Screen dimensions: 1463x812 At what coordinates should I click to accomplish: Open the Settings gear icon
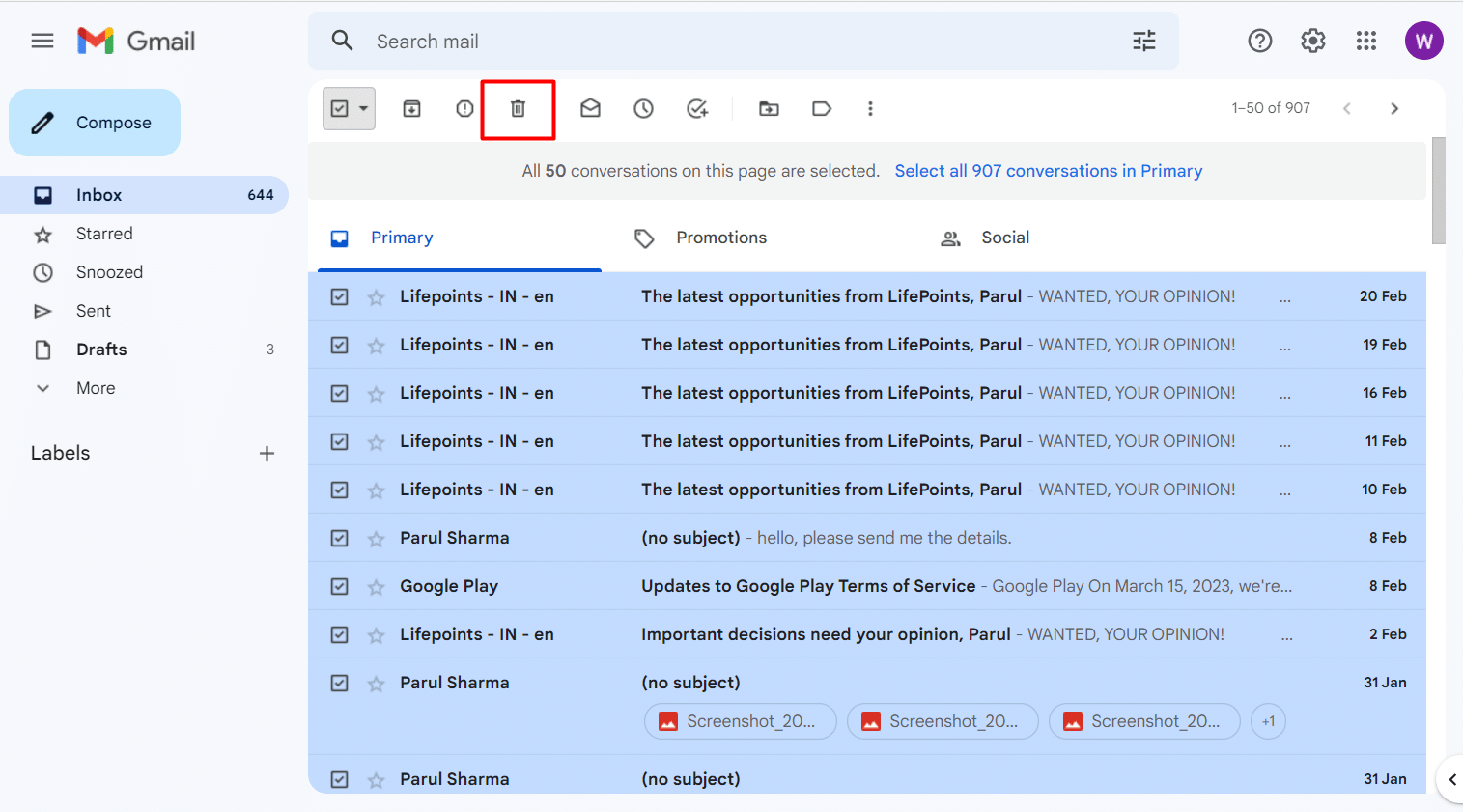click(x=1313, y=41)
